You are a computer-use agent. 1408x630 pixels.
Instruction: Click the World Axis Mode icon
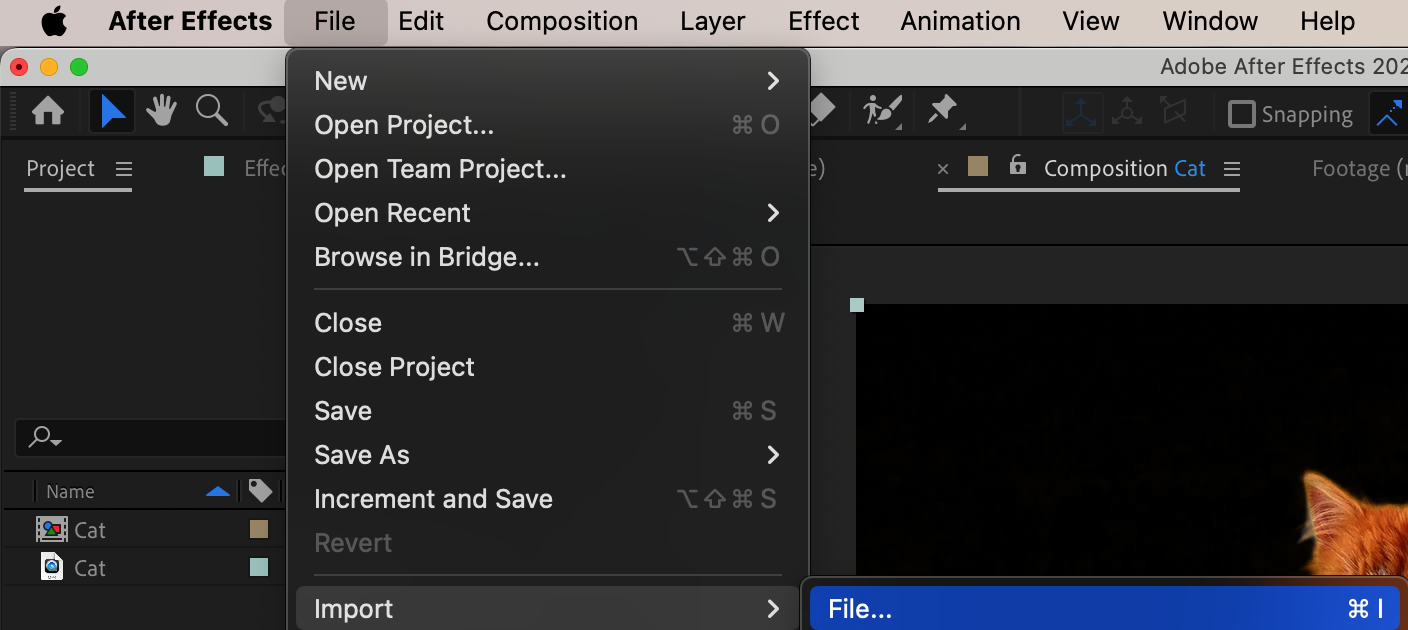[1127, 113]
